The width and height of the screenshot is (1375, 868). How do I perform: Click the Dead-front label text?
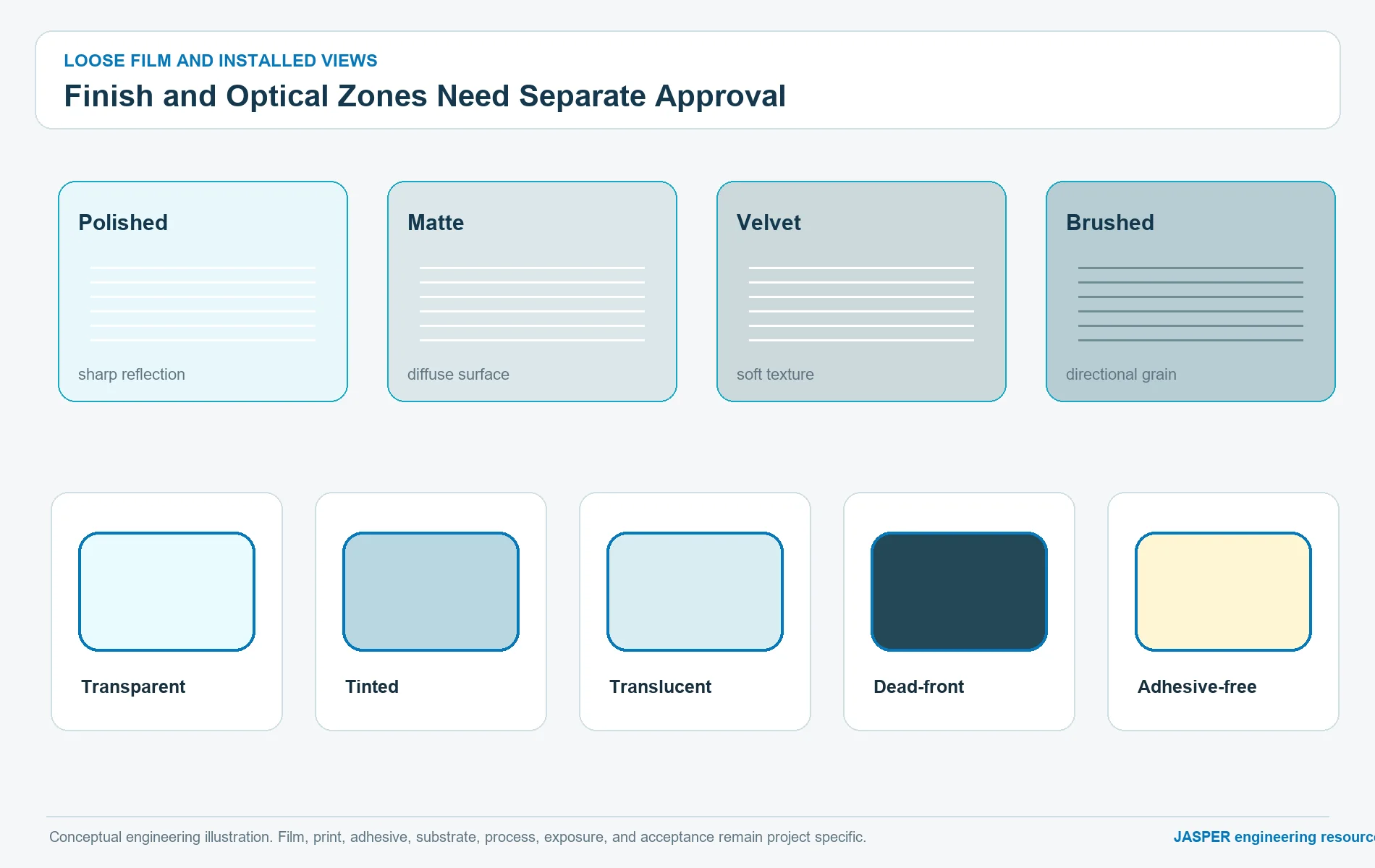coord(918,686)
